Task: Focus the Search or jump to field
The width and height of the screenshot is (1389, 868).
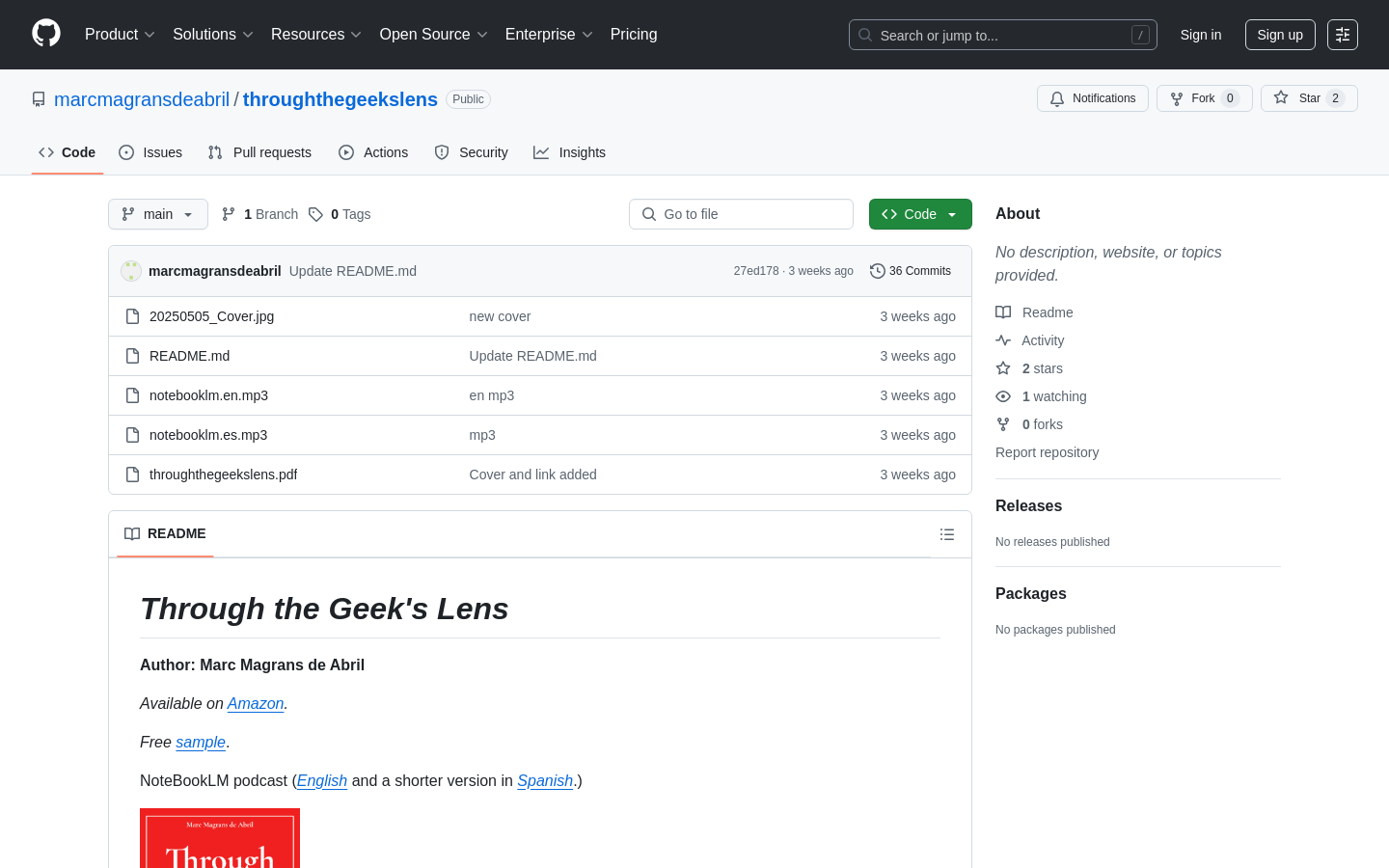Action: 1003,35
